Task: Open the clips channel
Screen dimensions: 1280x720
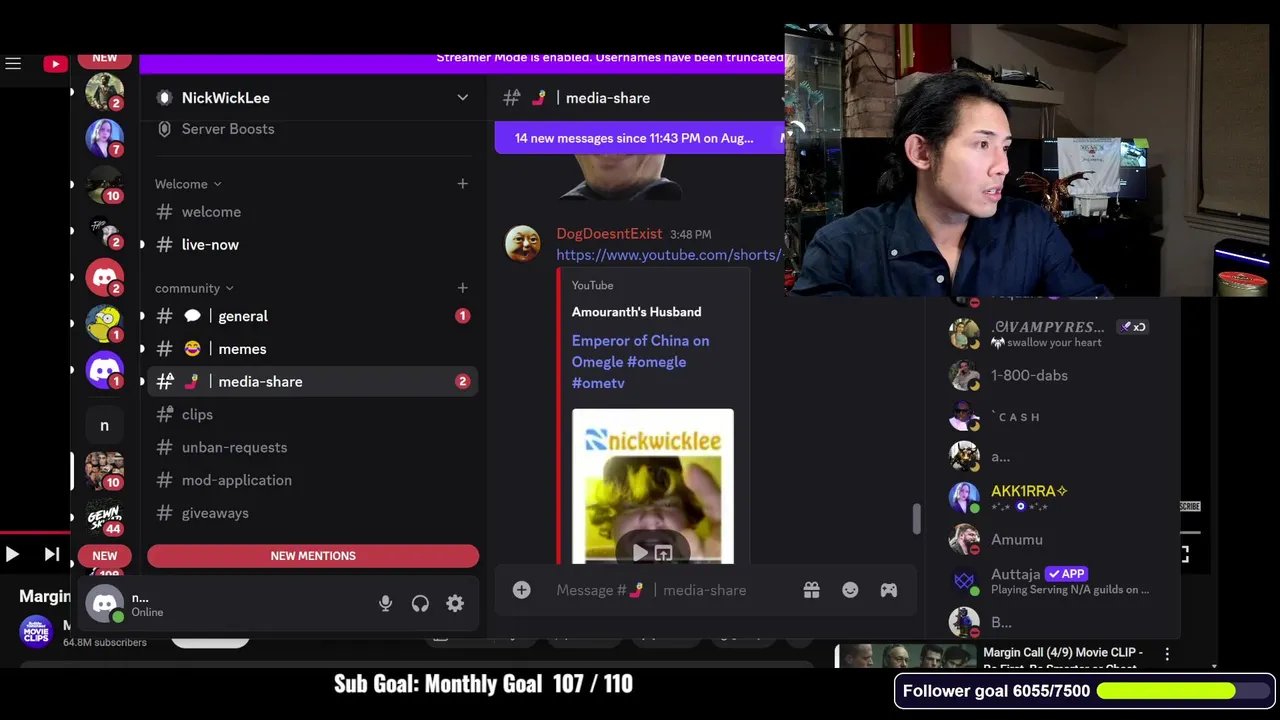Action: [313, 414]
